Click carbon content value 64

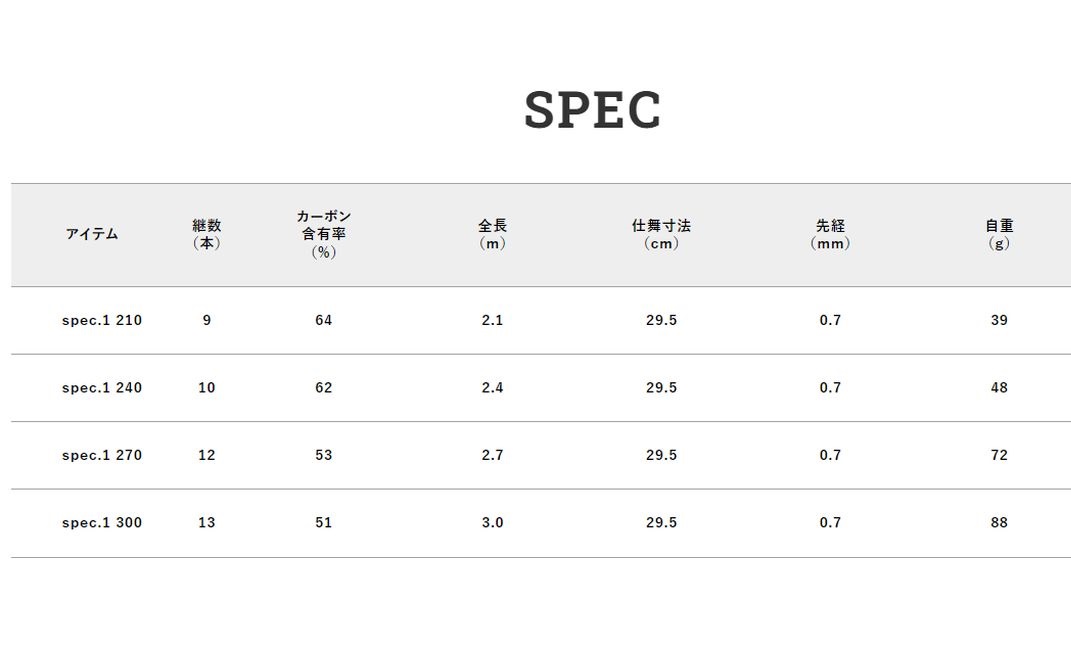323,320
